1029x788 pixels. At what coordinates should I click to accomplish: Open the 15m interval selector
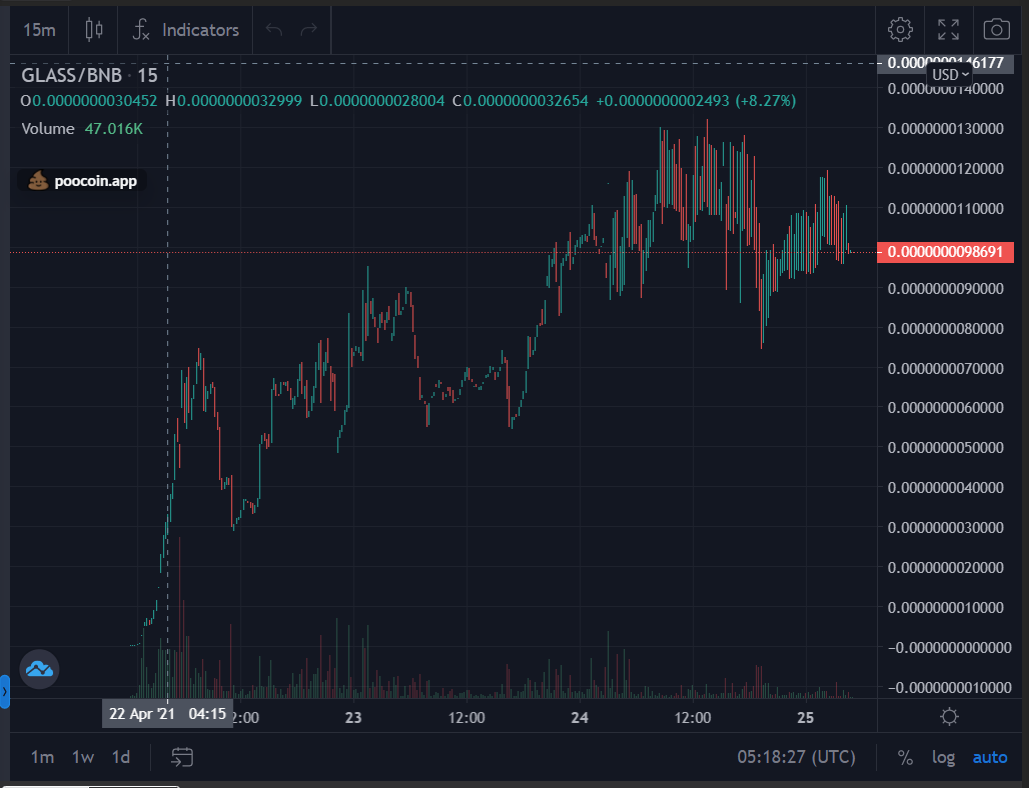tap(39, 30)
